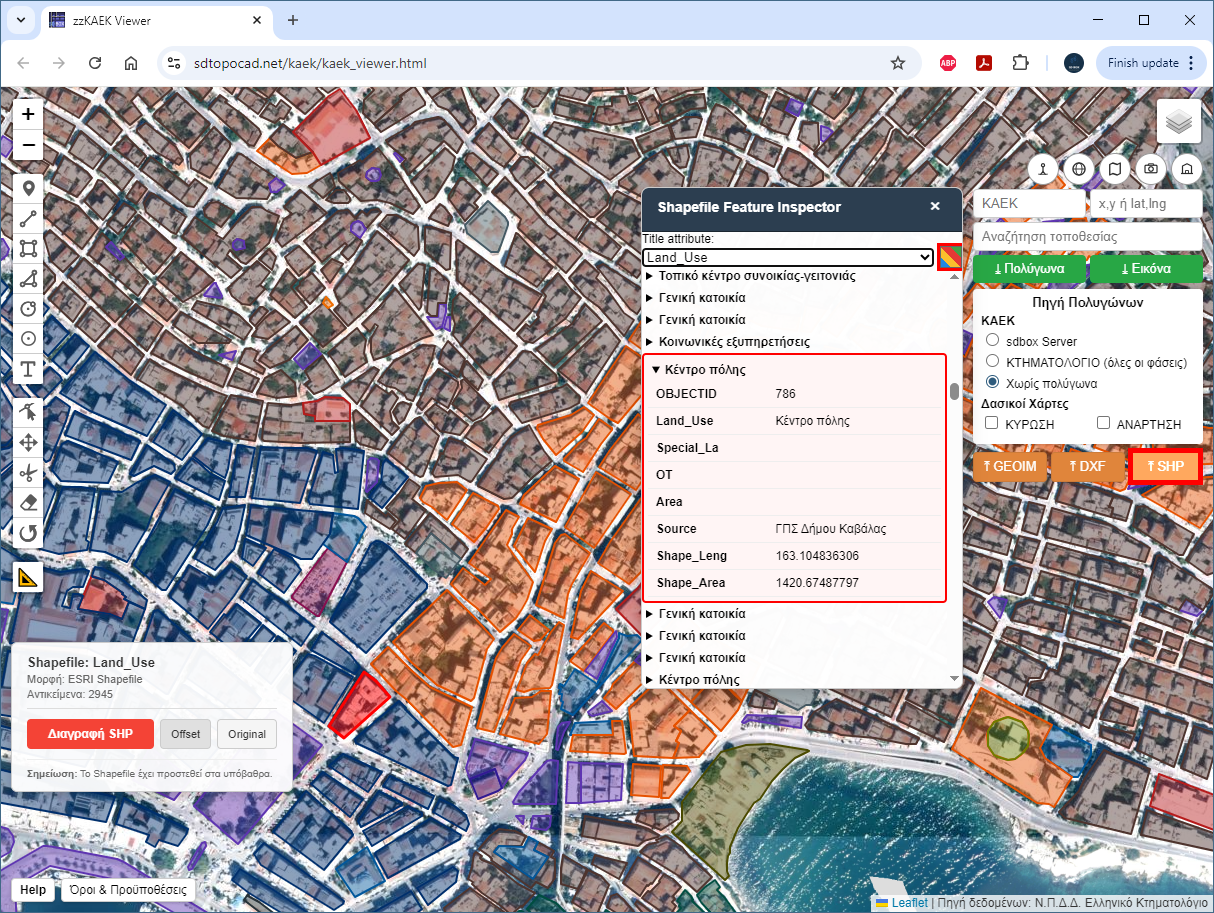Screen dimensions: 1214x913
Task: Click the text label tool
Action: (28, 370)
